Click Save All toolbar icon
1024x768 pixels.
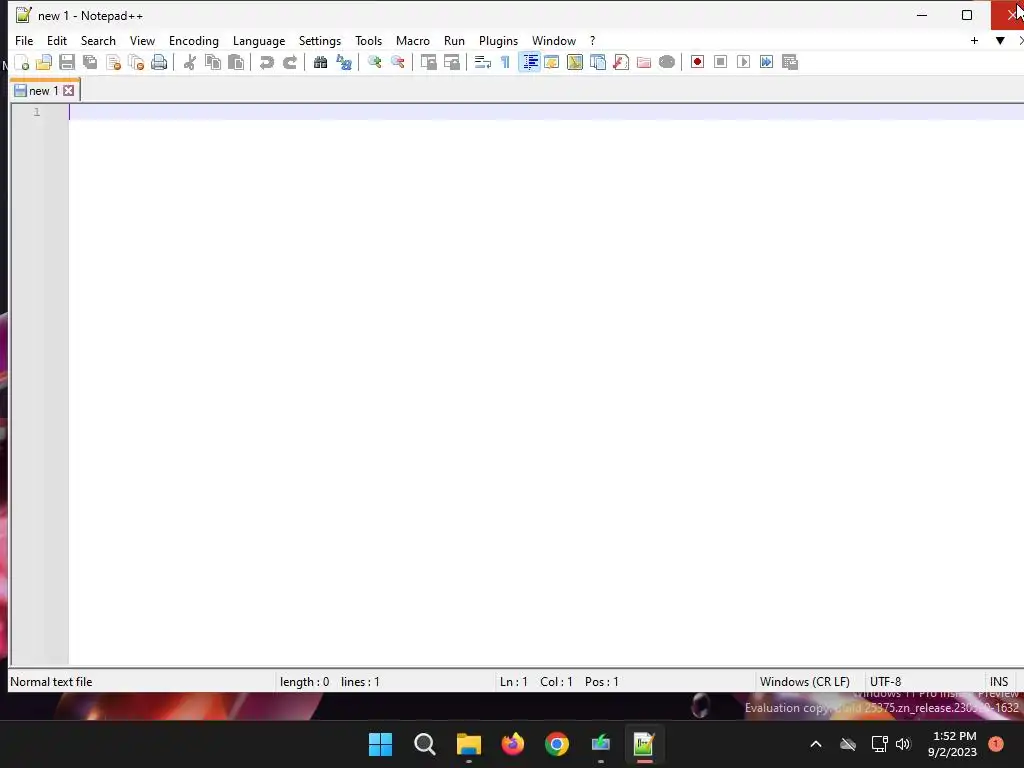click(90, 62)
